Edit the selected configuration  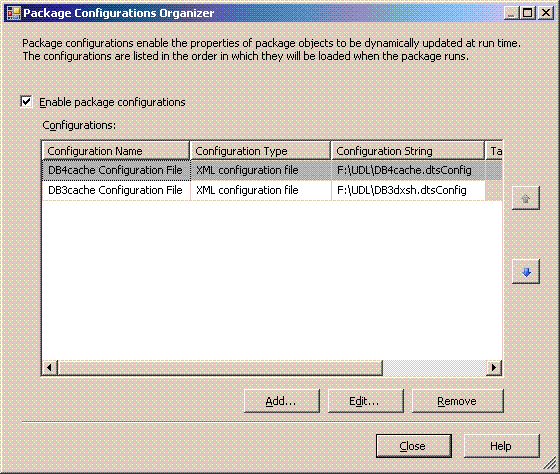[366, 401]
